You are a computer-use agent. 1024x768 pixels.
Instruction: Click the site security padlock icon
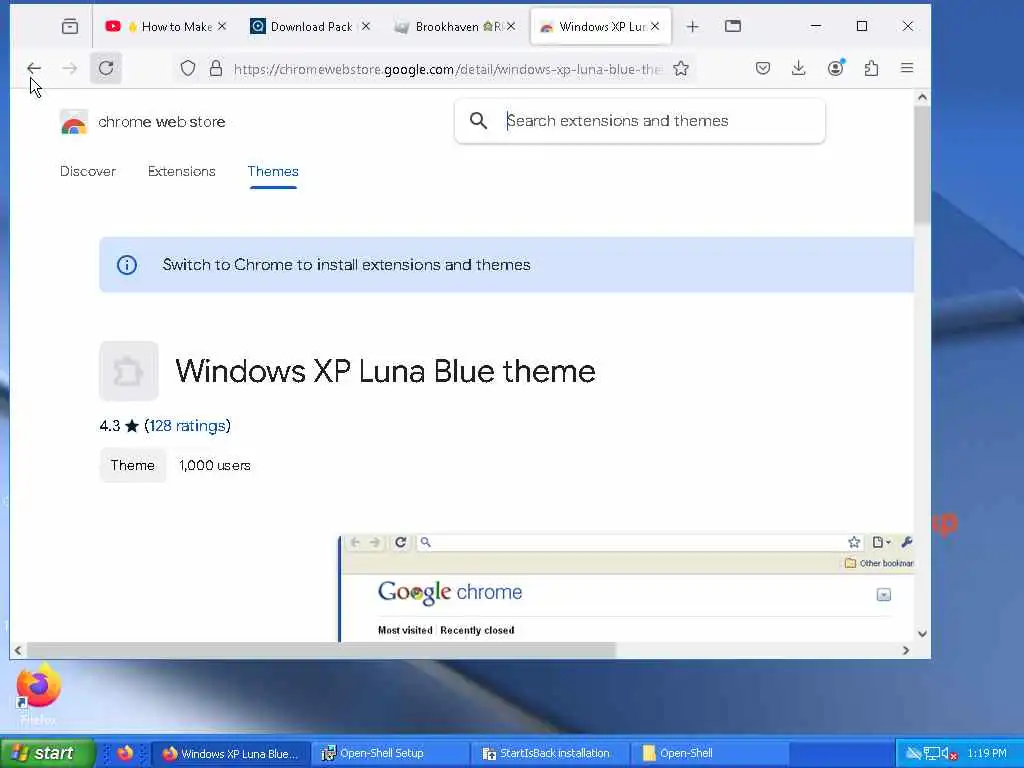pyautogui.click(x=216, y=69)
